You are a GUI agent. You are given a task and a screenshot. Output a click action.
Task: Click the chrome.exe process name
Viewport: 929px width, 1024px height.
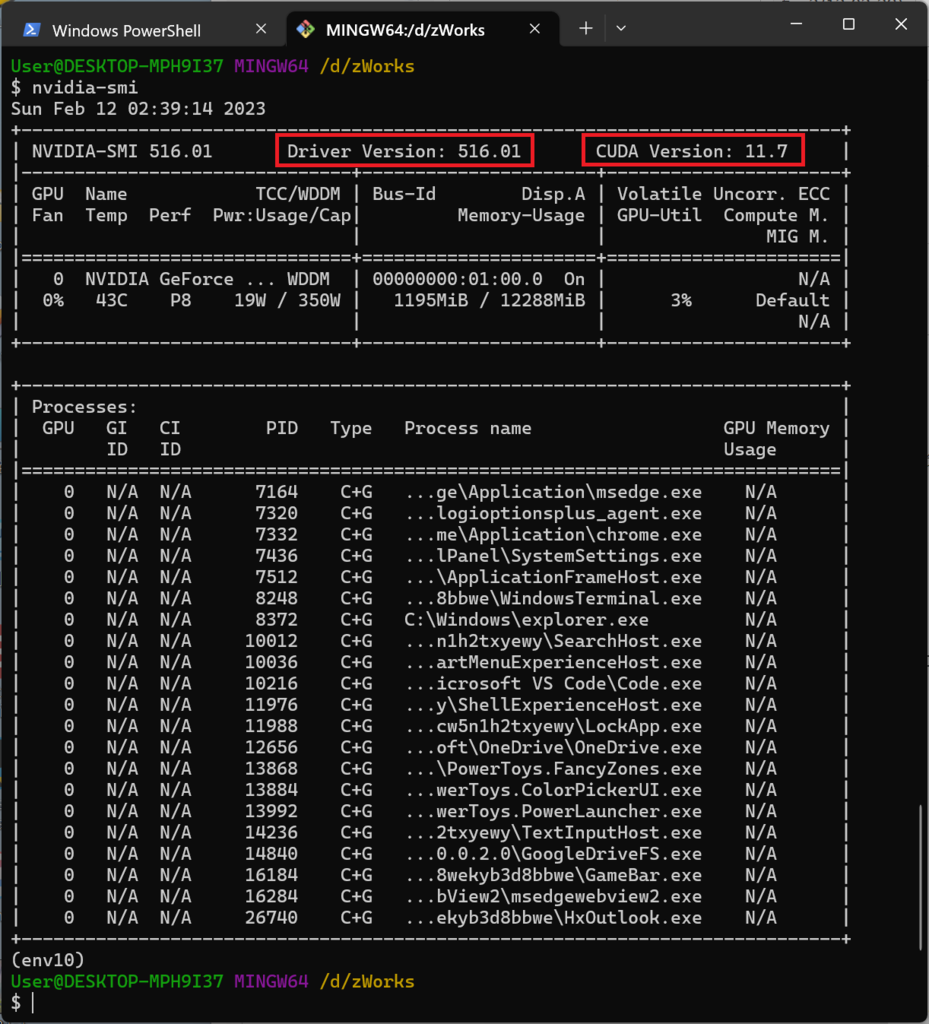554,535
